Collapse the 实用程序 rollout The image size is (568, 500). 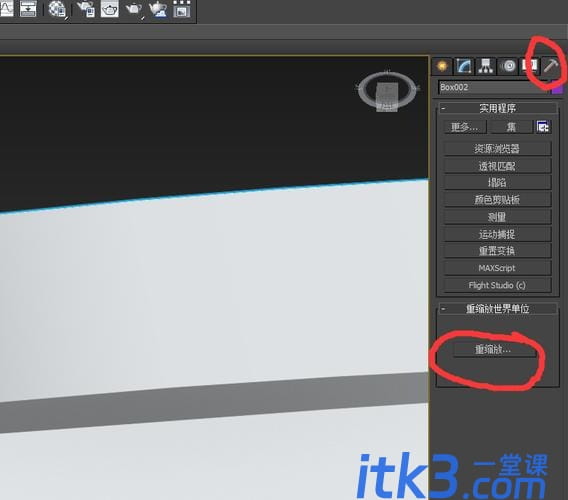497,108
